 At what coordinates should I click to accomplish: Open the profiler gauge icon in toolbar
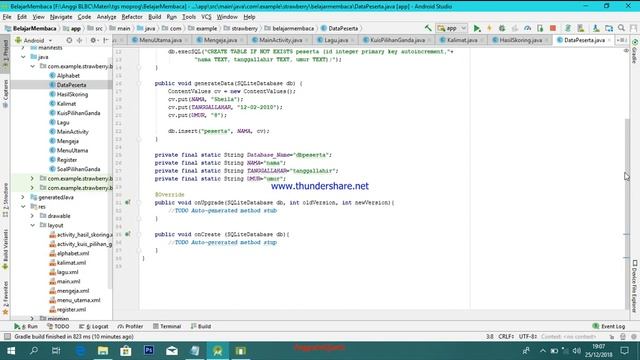click(527, 28)
